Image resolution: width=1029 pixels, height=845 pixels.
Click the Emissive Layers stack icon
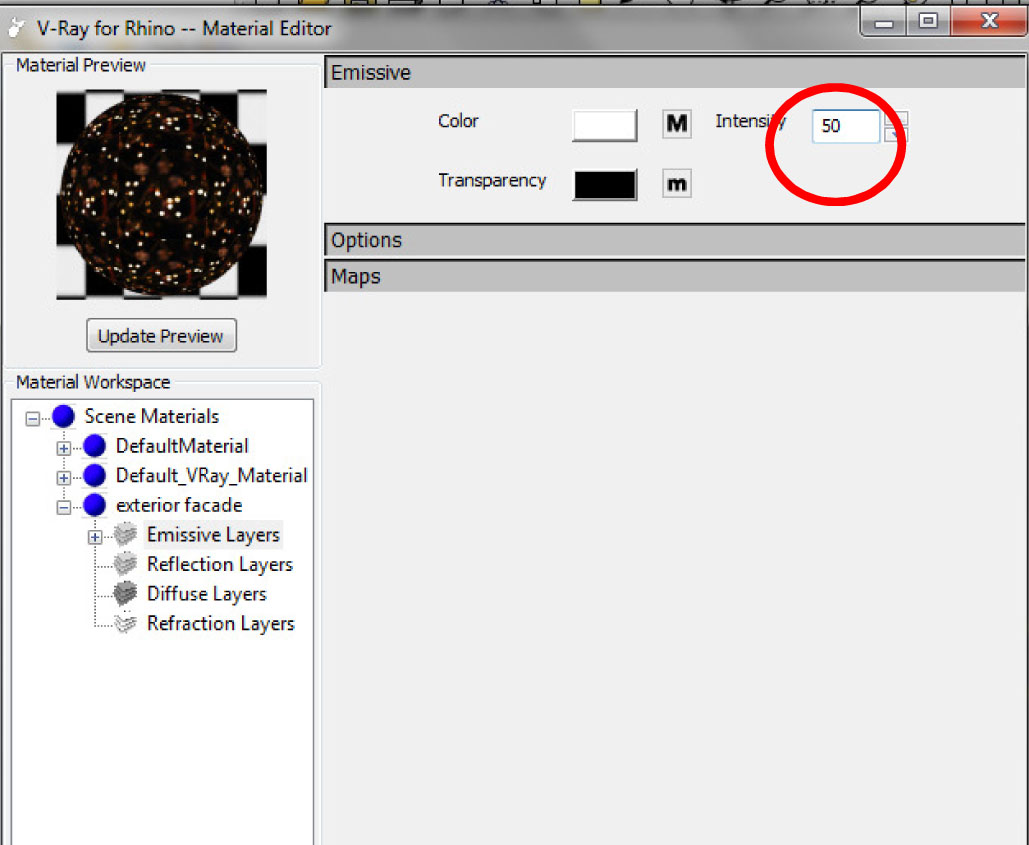pos(125,535)
